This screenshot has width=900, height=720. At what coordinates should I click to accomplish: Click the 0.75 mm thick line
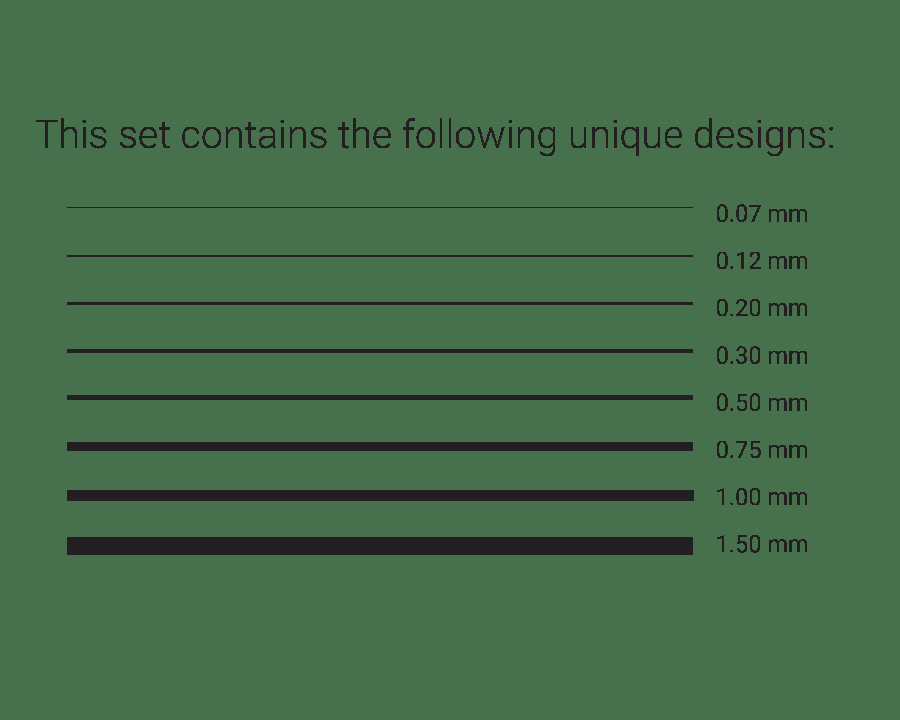pos(380,446)
